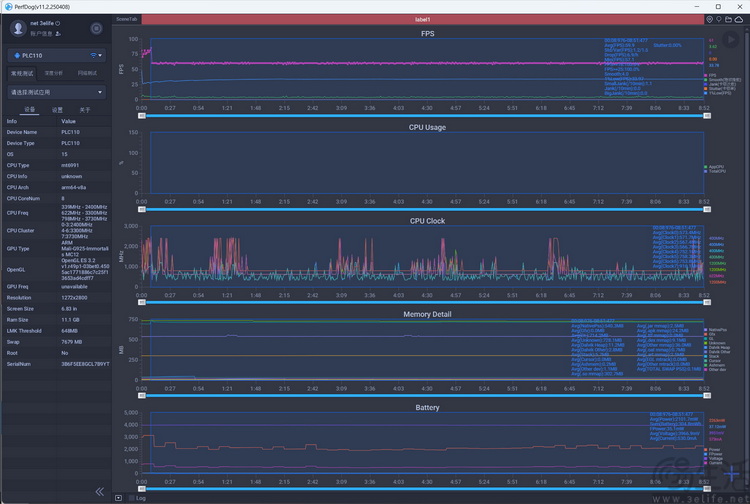Viewport: 750px width, 504px height.
Task: Click the Resolution value 1272x2800
Action: coord(74,297)
